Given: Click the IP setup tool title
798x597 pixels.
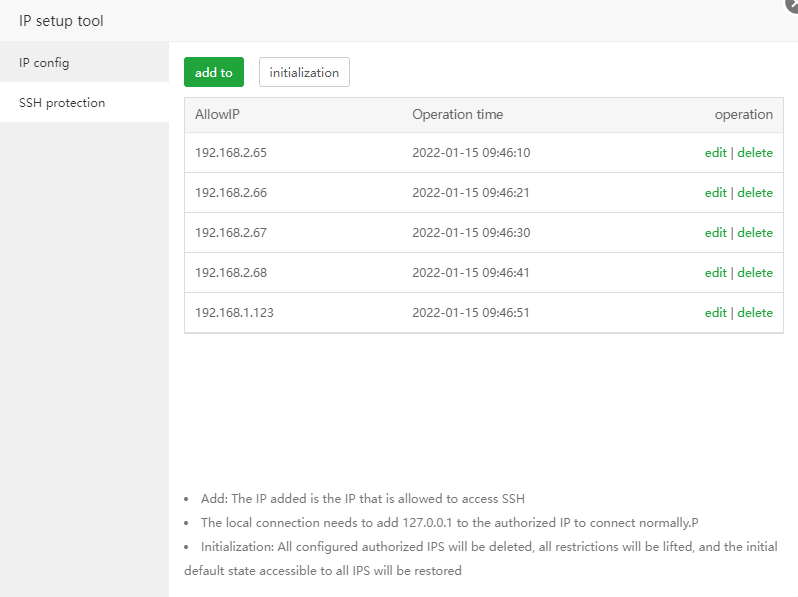Looking at the screenshot, I should 61,21.
